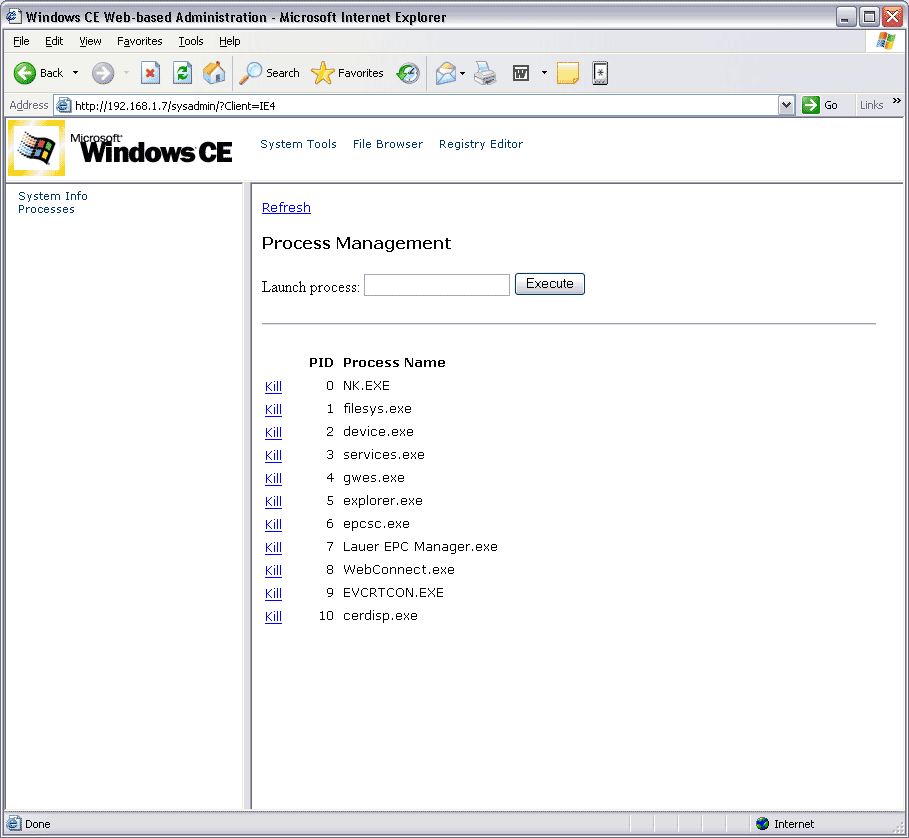Viewport: 909px width, 838px height.
Task: Open the Registry Editor link
Action: click(x=481, y=144)
